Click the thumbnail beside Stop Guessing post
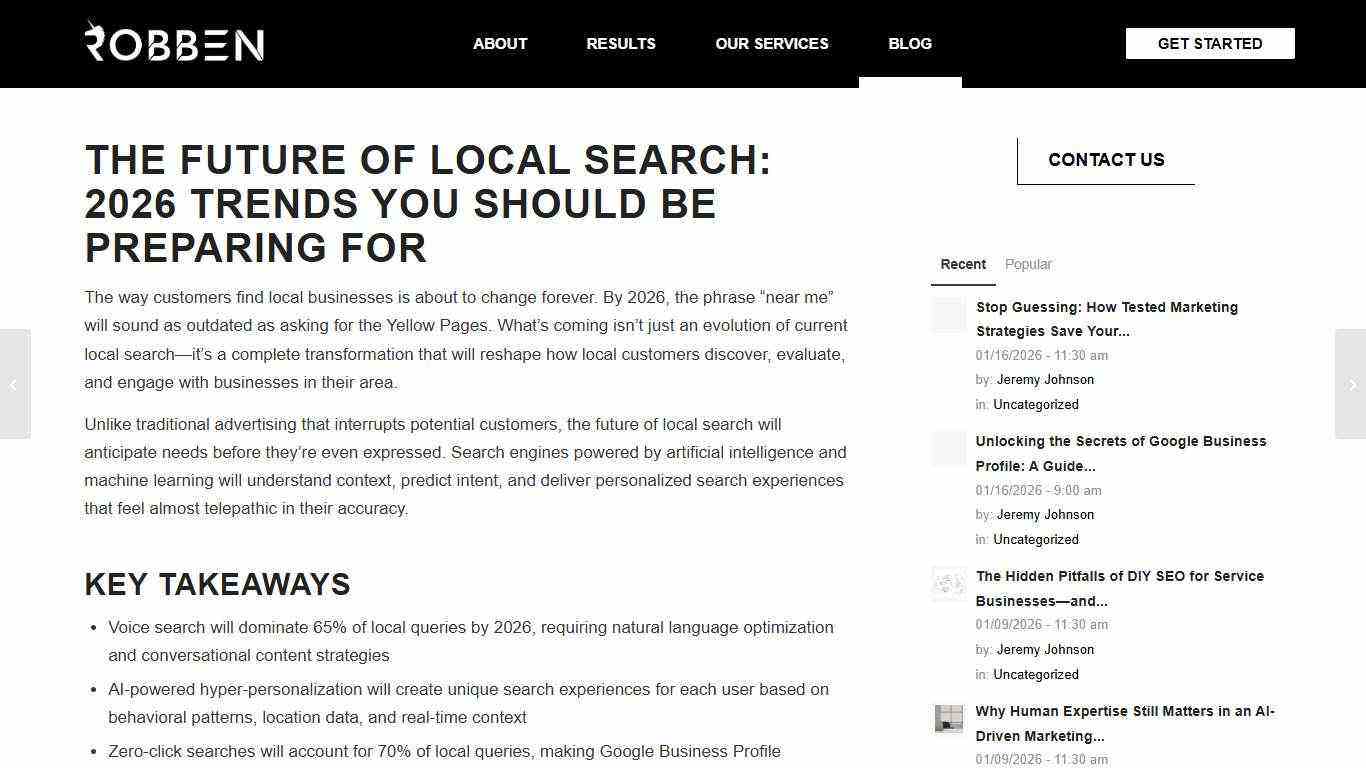This screenshot has width=1366, height=768. click(948, 315)
